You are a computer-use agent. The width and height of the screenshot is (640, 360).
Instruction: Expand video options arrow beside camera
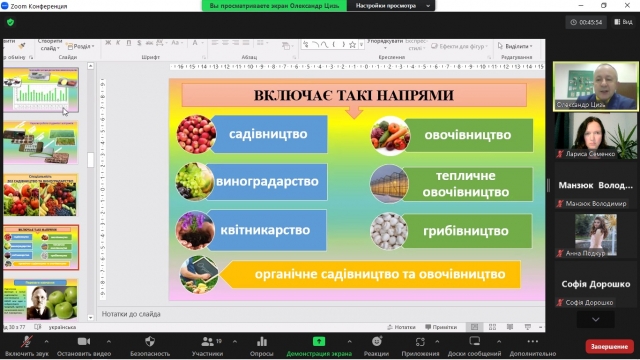click(x=109, y=341)
